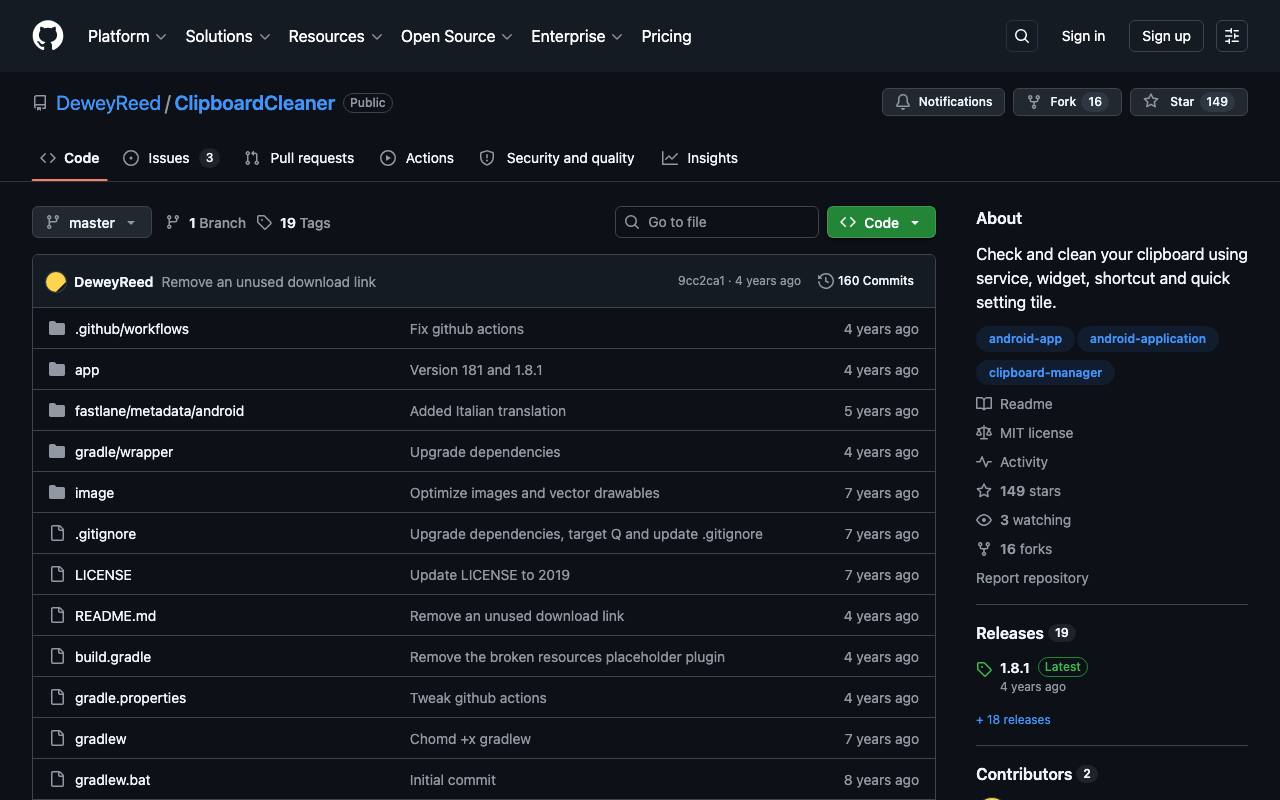
Task: Select the clipboard-manager topic tag
Action: (1045, 373)
